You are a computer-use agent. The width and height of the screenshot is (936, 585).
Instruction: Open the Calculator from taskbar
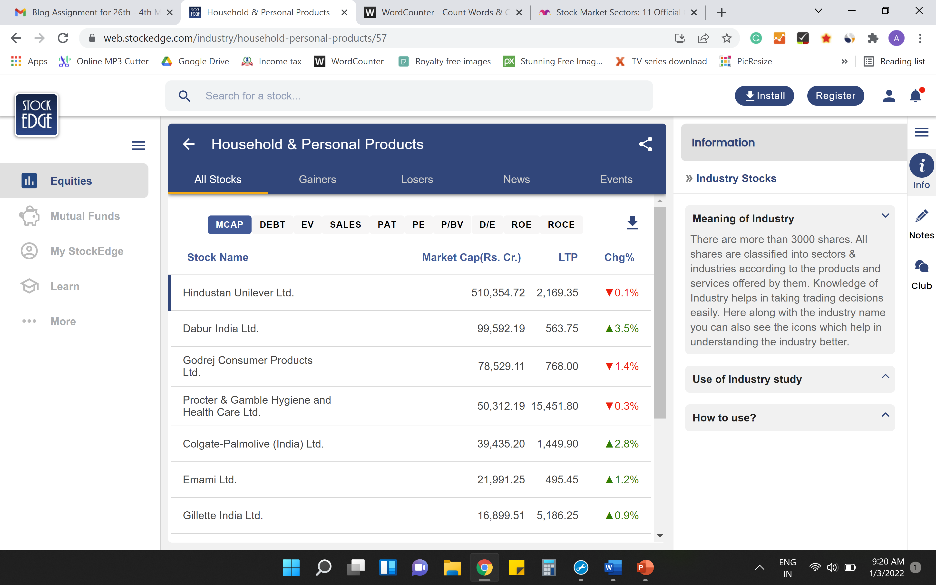point(549,567)
